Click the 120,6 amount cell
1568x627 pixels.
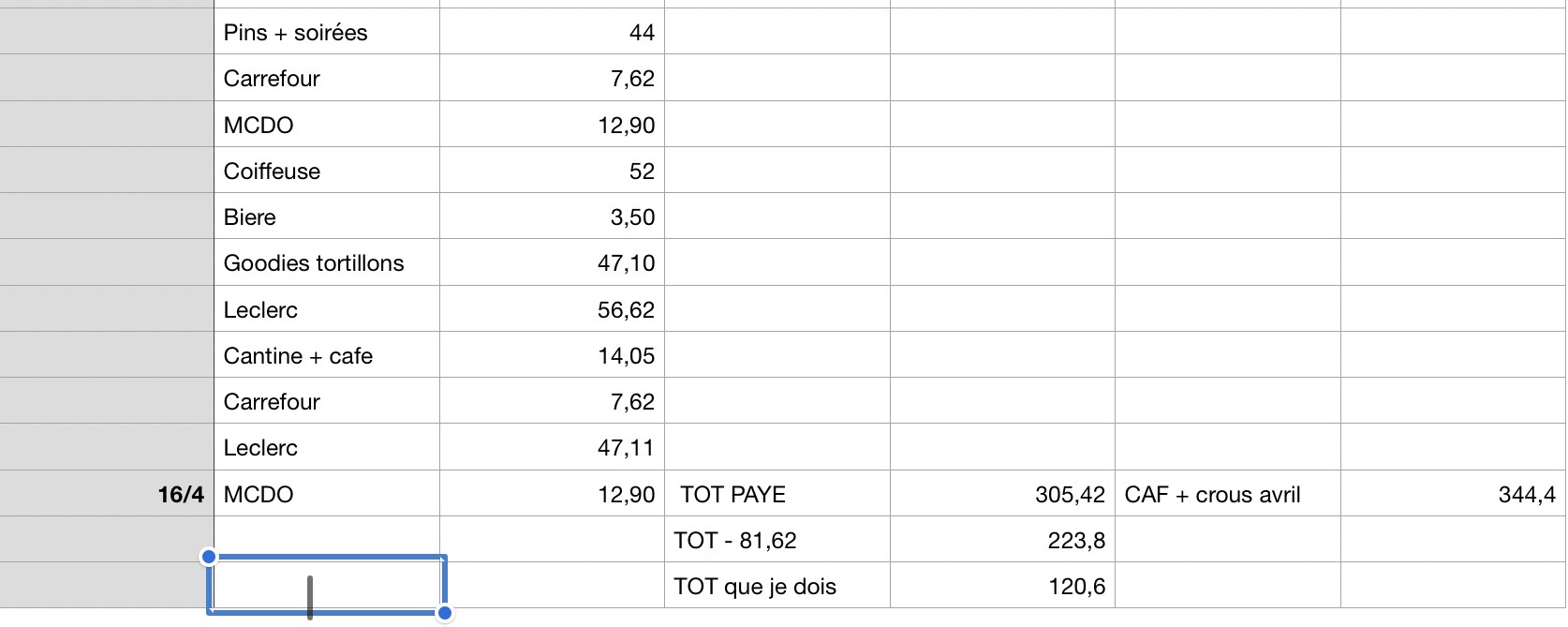tap(1002, 587)
